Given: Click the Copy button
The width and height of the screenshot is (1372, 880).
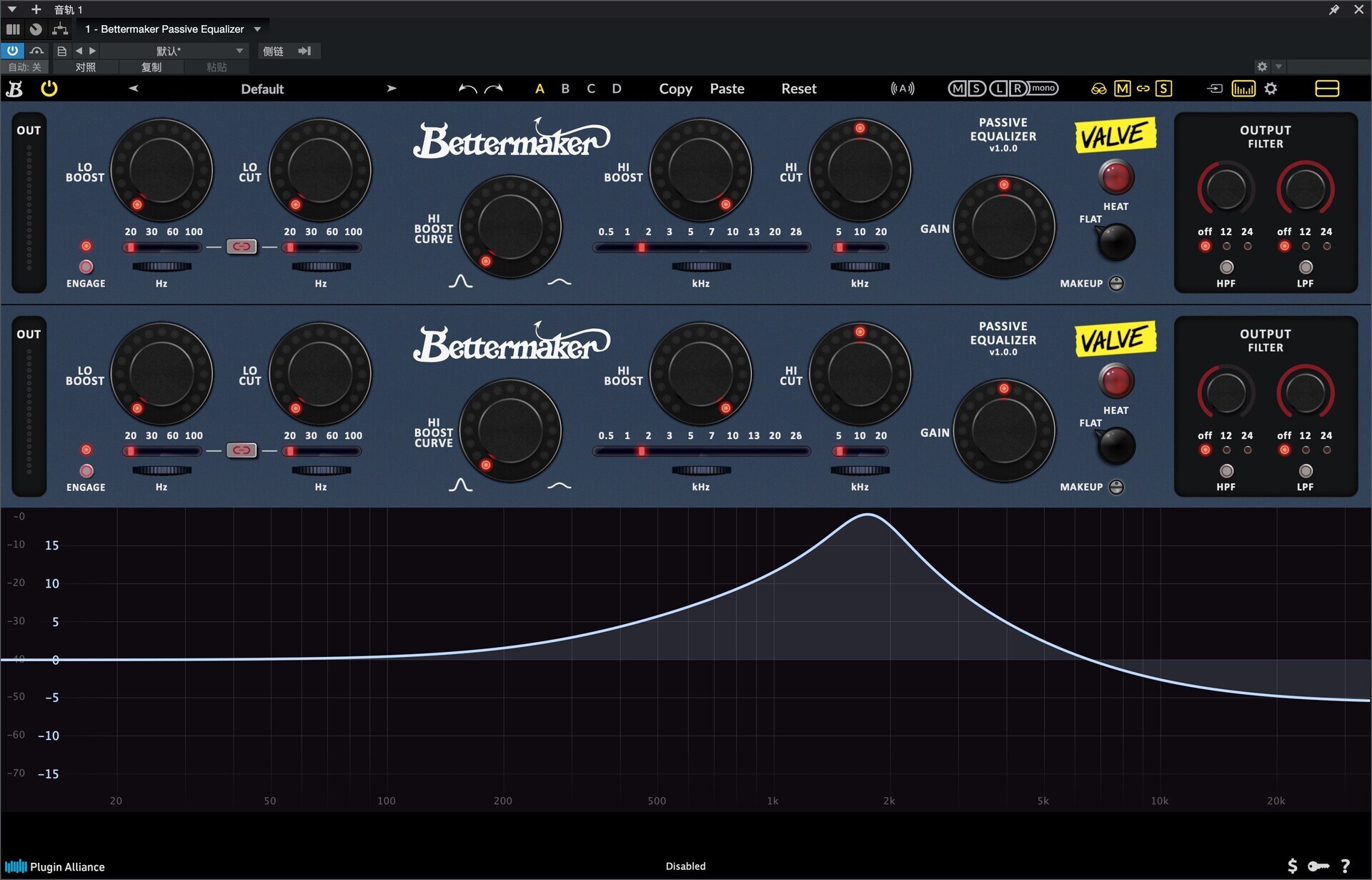Looking at the screenshot, I should point(675,89).
